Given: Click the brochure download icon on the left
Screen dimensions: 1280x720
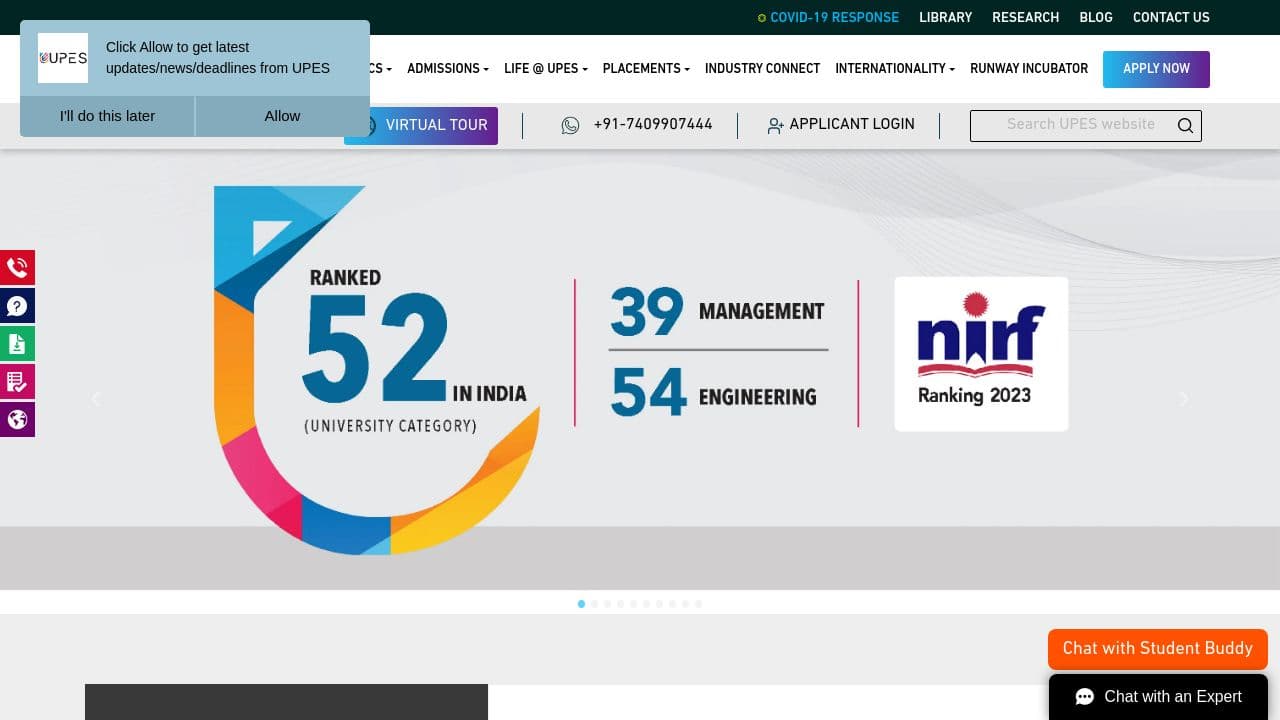Looking at the screenshot, I should pyautogui.click(x=17, y=343).
